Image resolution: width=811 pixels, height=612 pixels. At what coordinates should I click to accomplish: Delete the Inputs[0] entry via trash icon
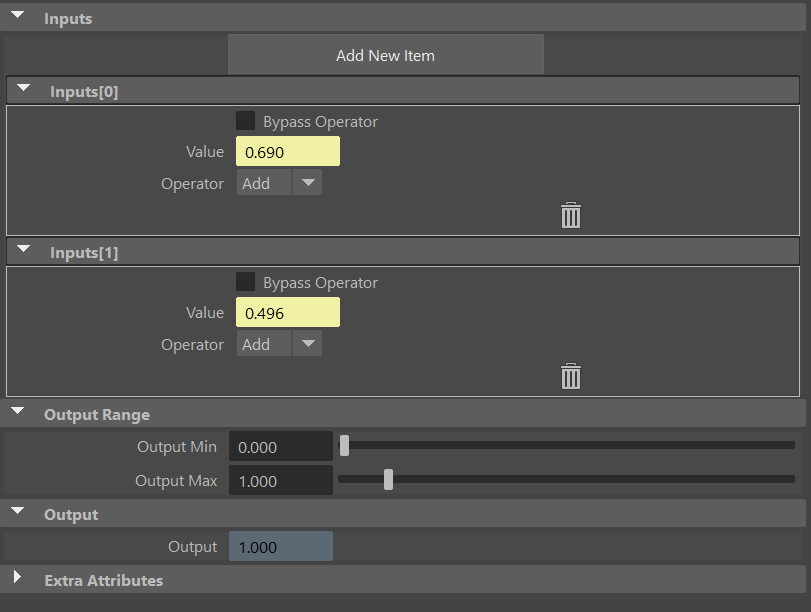point(570,215)
